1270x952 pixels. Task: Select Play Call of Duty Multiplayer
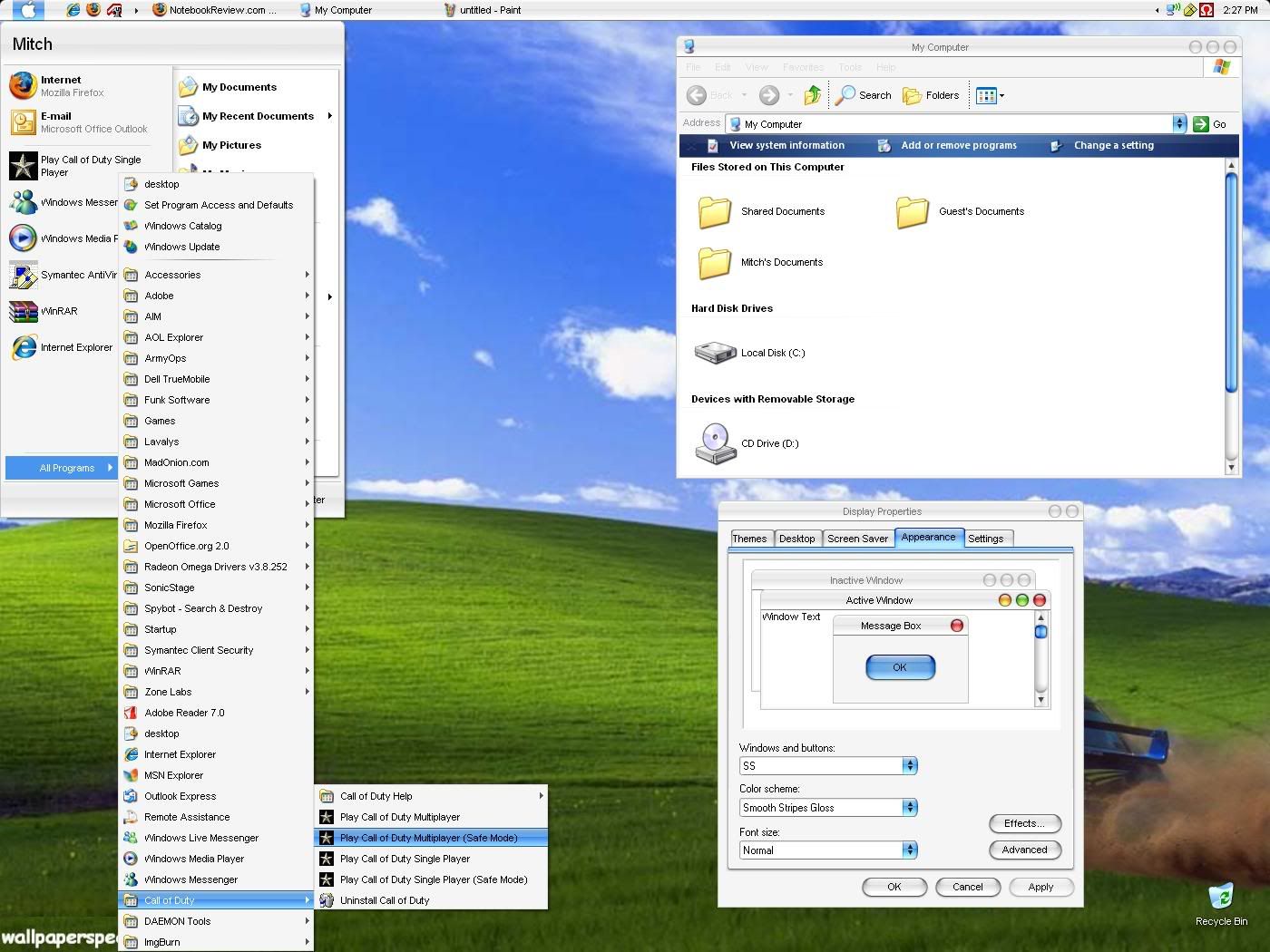pos(431,817)
